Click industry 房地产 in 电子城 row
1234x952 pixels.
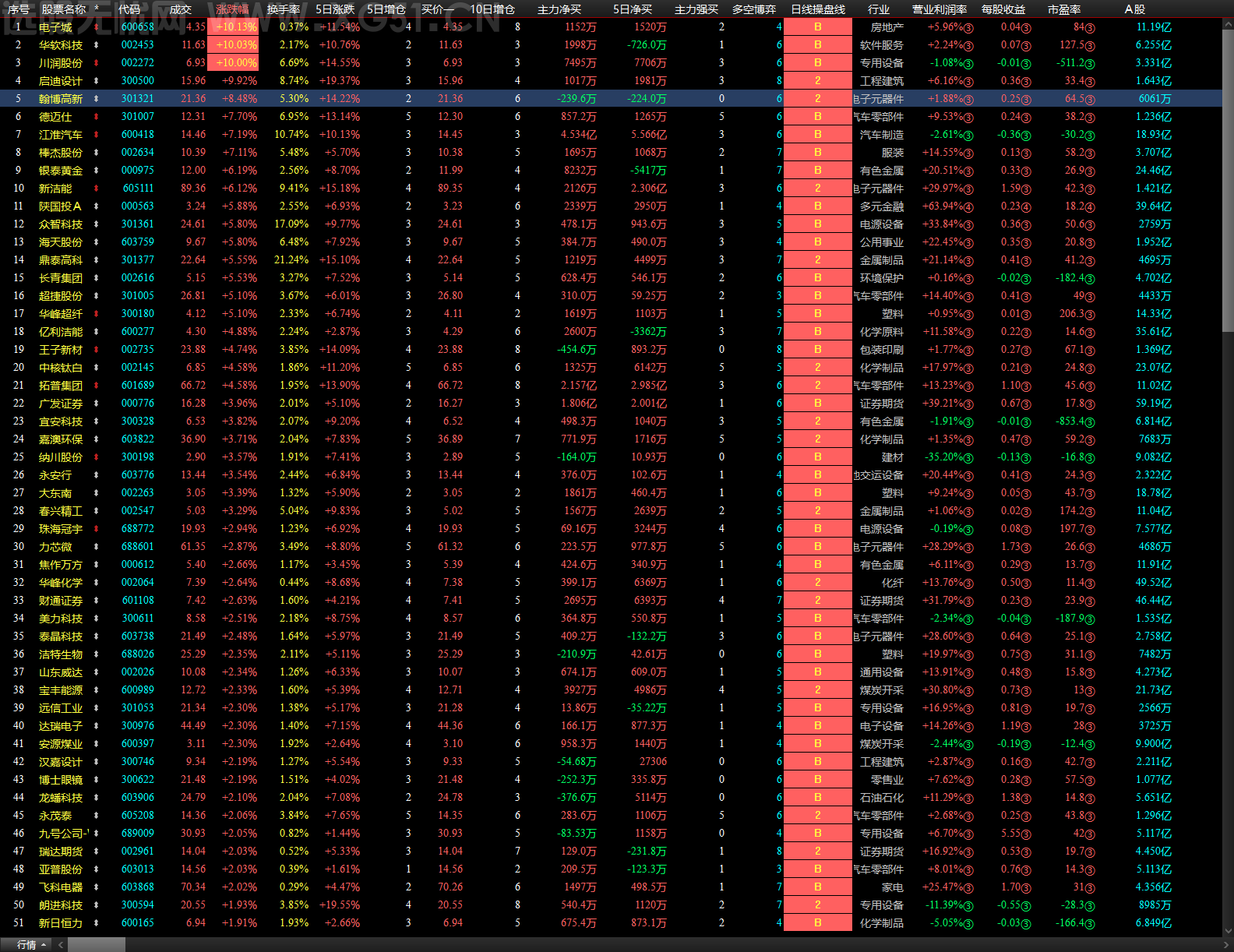click(887, 27)
